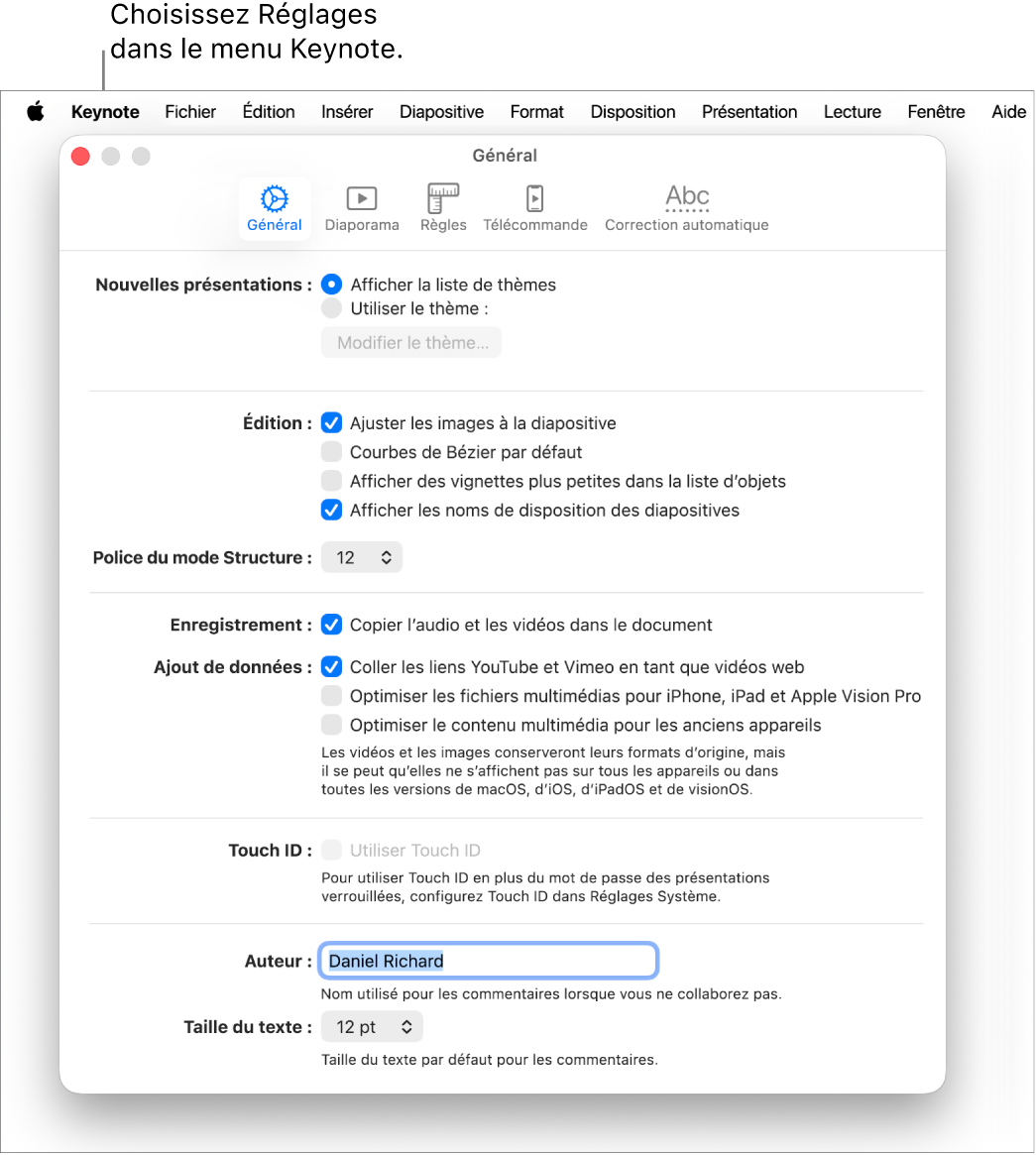Toggle Copier l'audio et les vidéos
1036x1155 pixels.
pyautogui.click(x=331, y=625)
